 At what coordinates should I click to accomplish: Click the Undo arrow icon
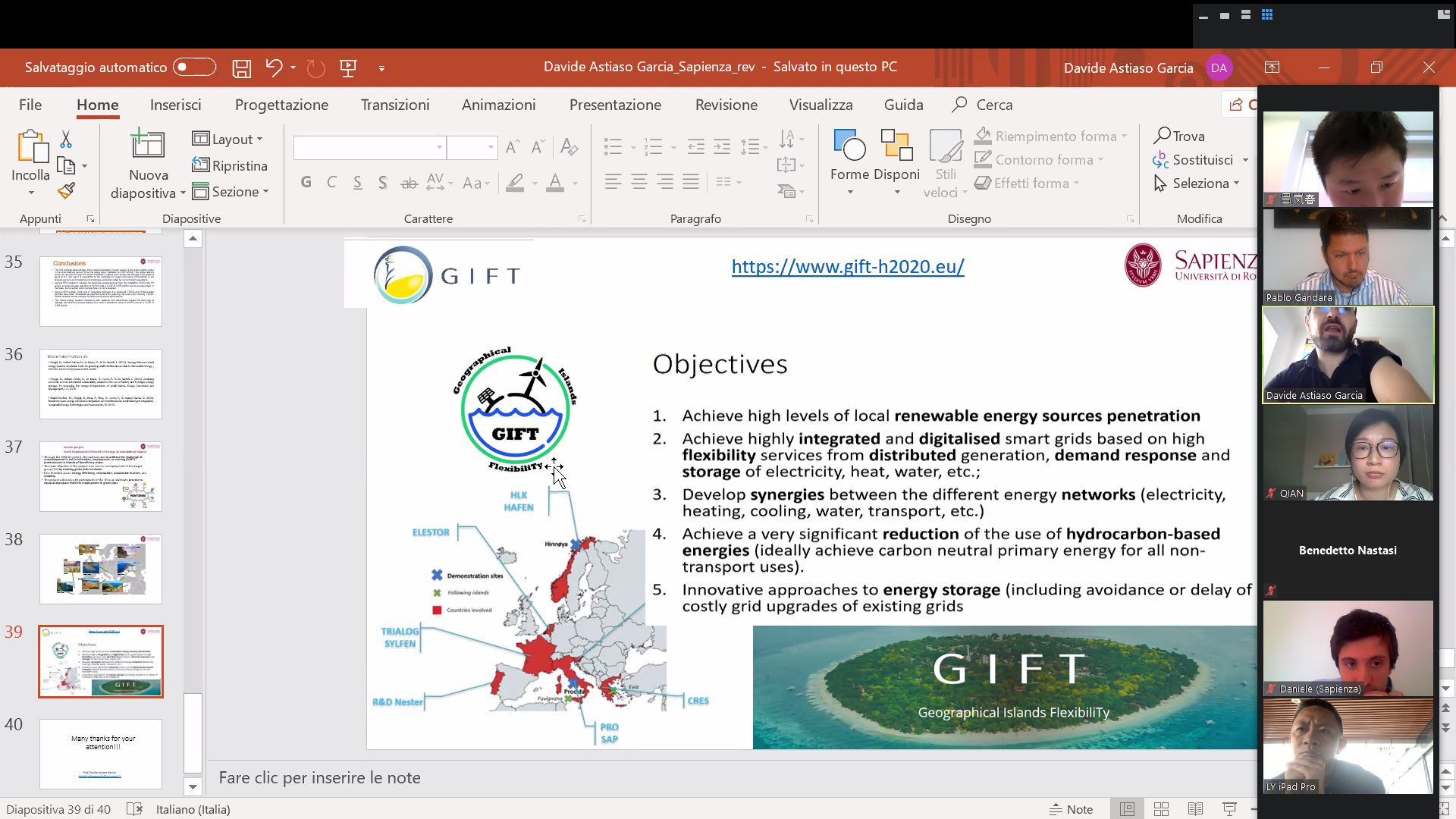(274, 67)
